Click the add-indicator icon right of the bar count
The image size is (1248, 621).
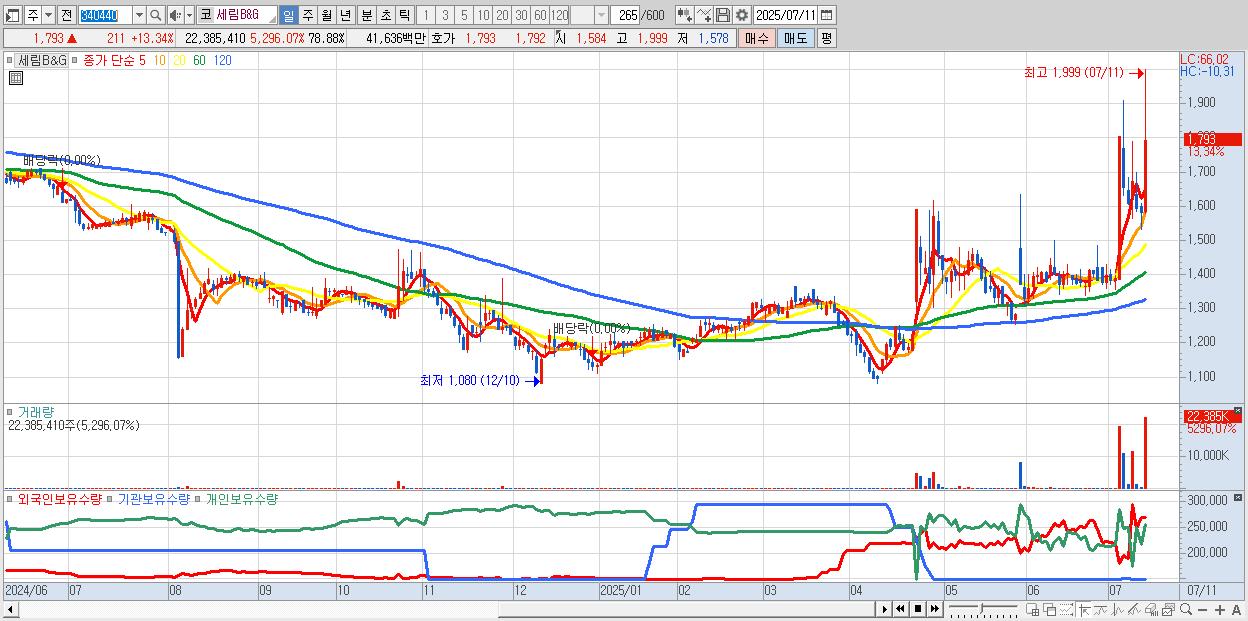click(684, 15)
